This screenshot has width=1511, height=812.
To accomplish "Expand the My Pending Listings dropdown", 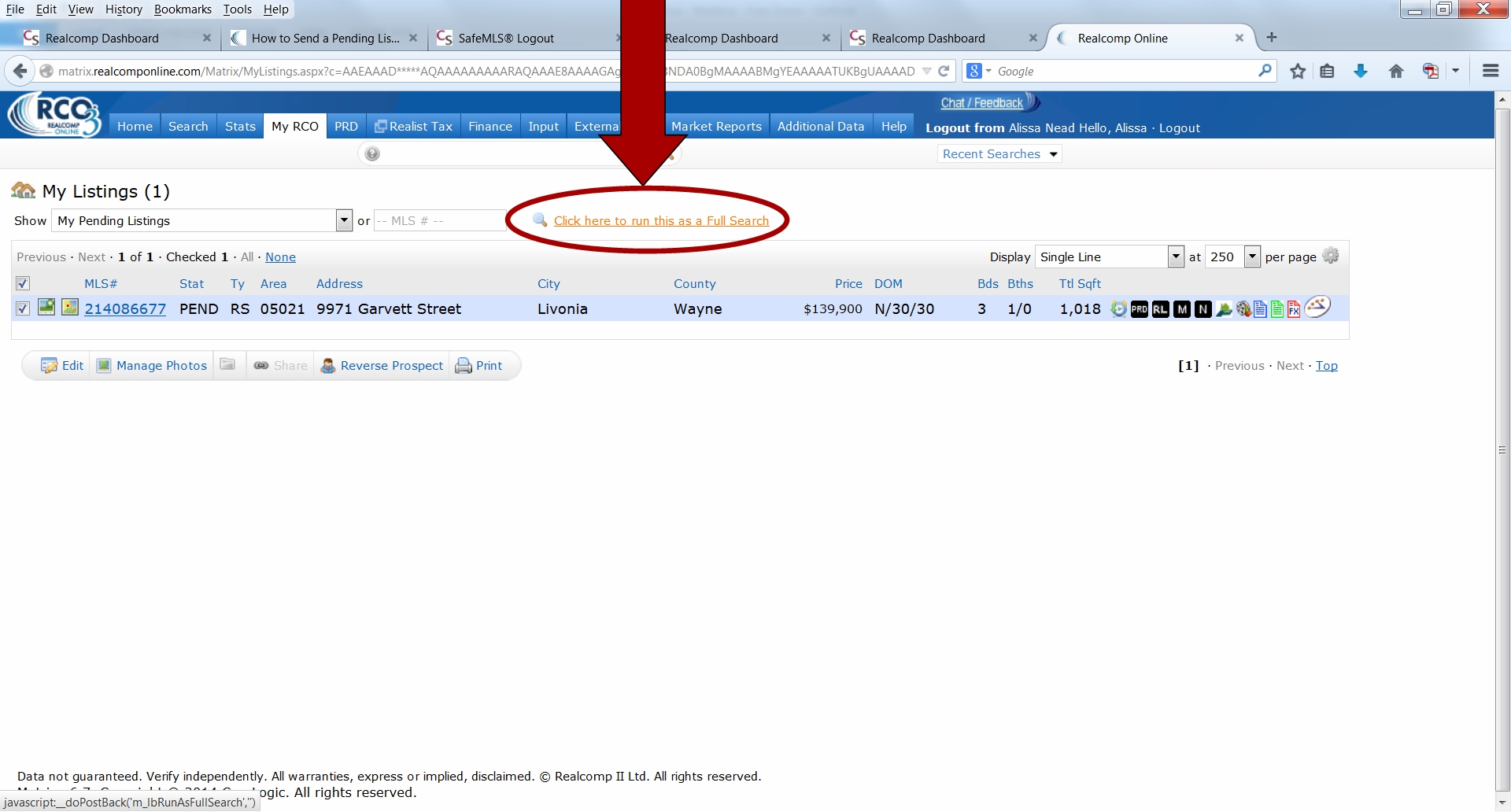I will coord(343,220).
